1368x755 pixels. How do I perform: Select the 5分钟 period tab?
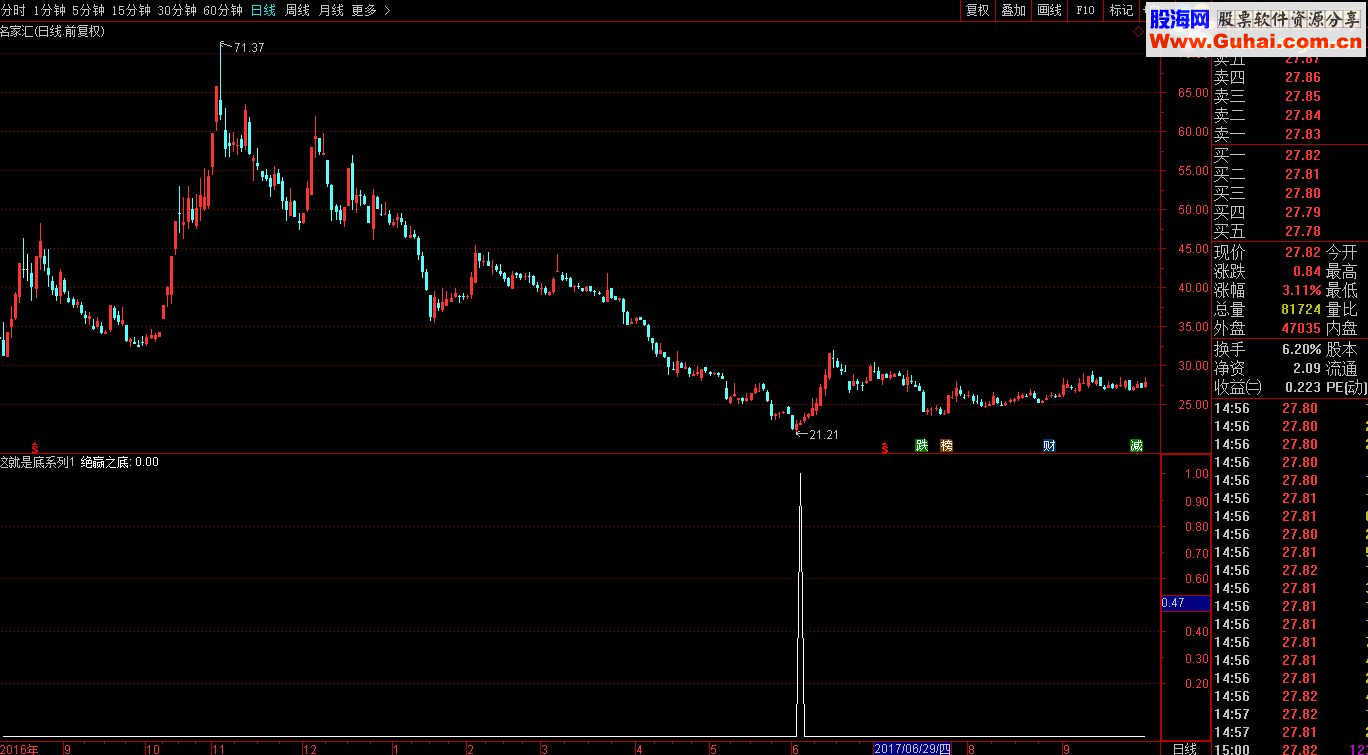[88, 10]
